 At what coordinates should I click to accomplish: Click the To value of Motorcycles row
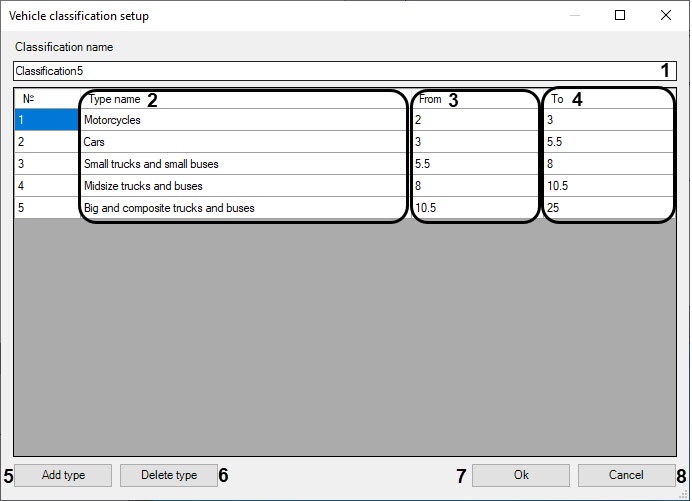tap(609, 120)
